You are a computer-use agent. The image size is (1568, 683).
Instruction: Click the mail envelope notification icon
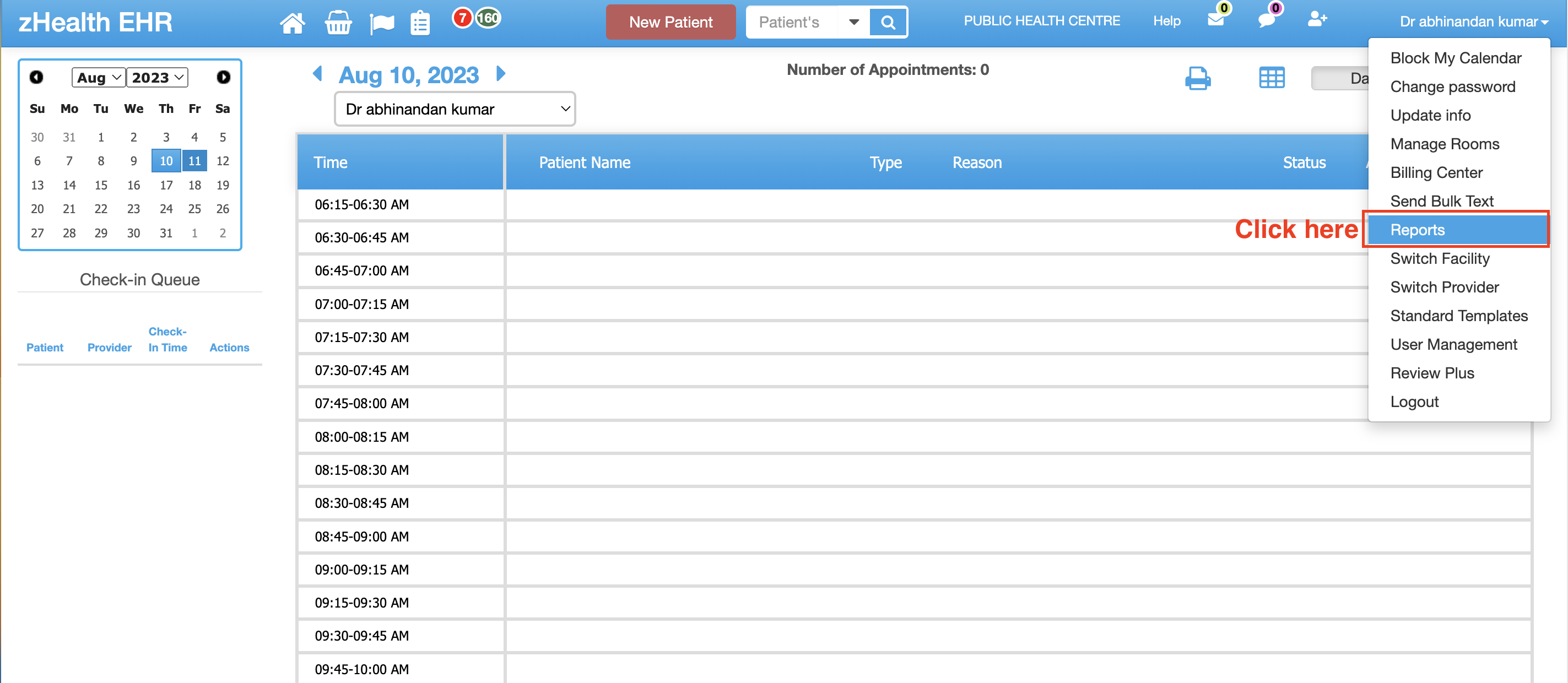pos(1215,19)
